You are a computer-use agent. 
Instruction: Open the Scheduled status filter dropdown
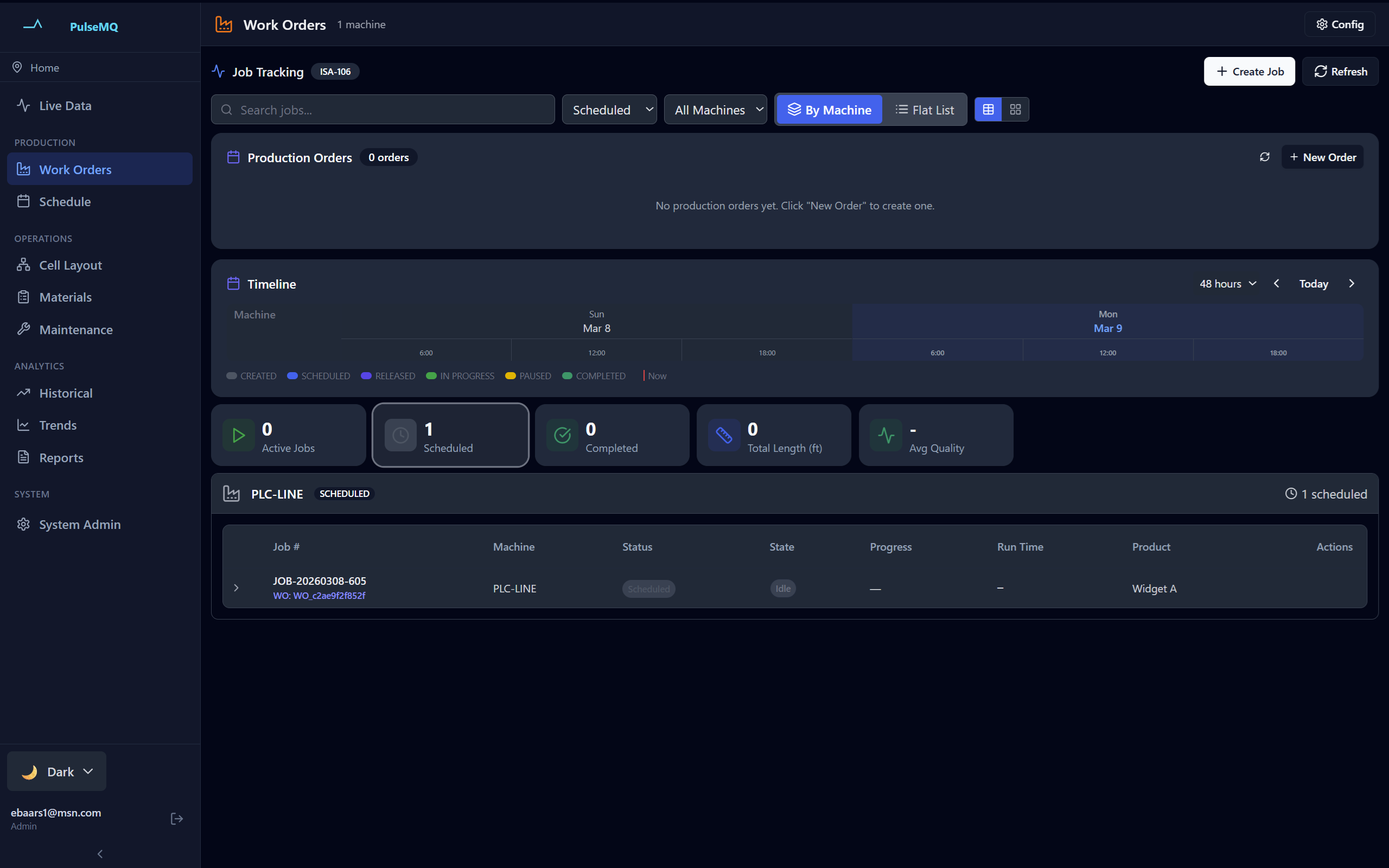pos(609,110)
